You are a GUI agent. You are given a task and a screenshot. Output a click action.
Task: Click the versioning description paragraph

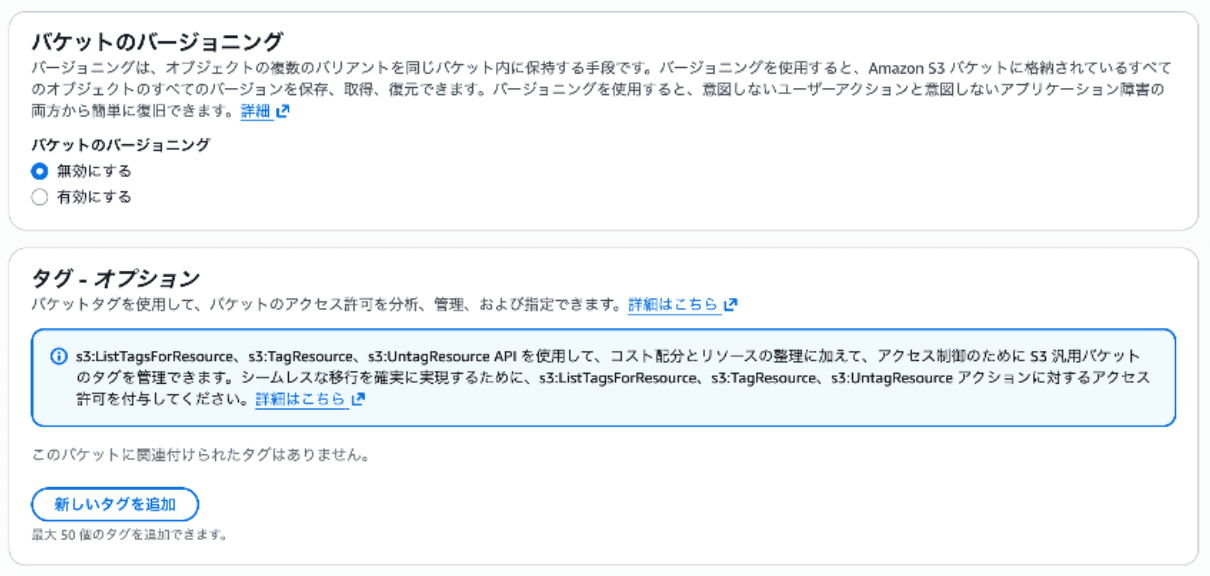(600, 90)
